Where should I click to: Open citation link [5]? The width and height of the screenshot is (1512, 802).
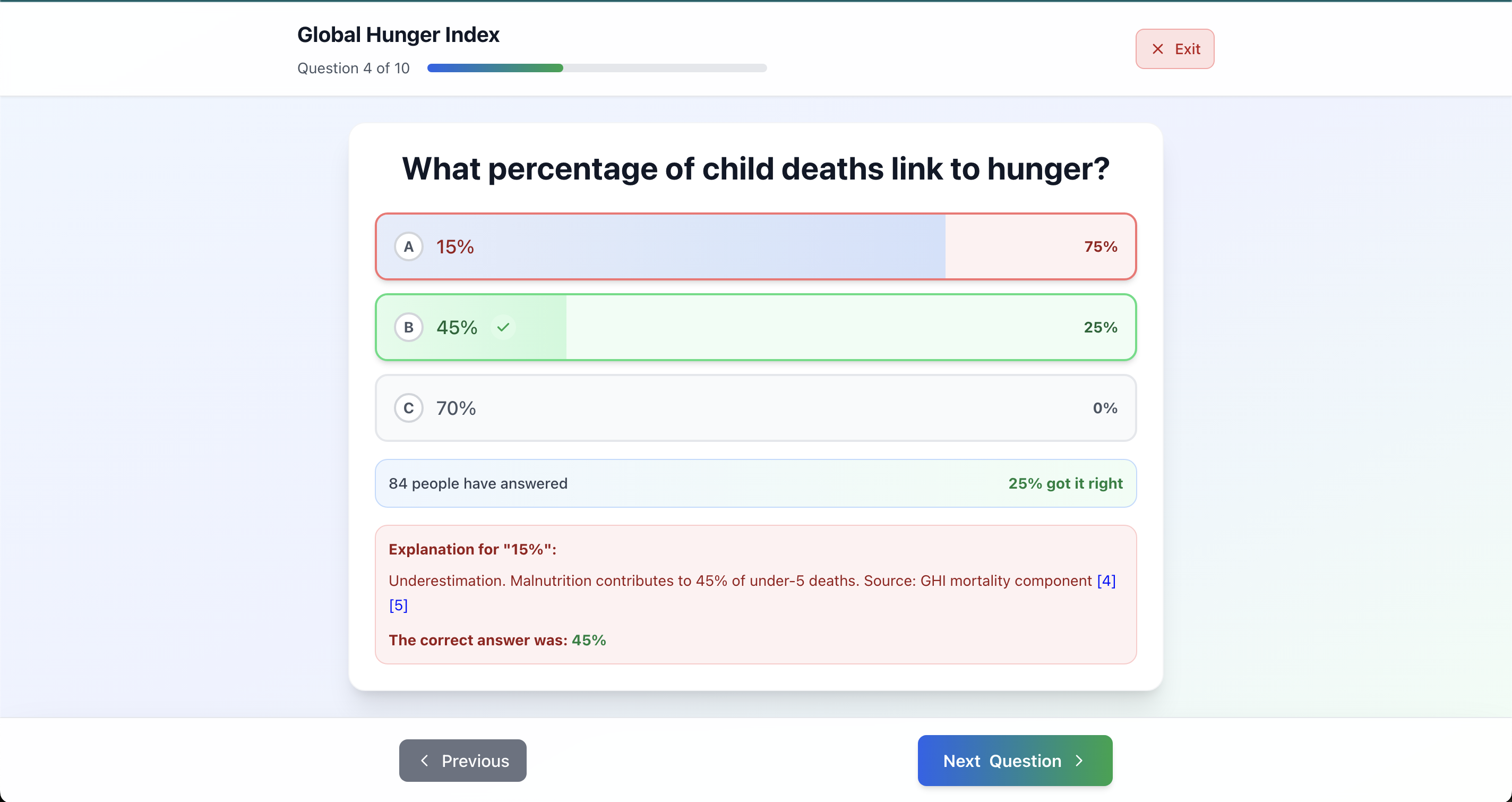(398, 605)
